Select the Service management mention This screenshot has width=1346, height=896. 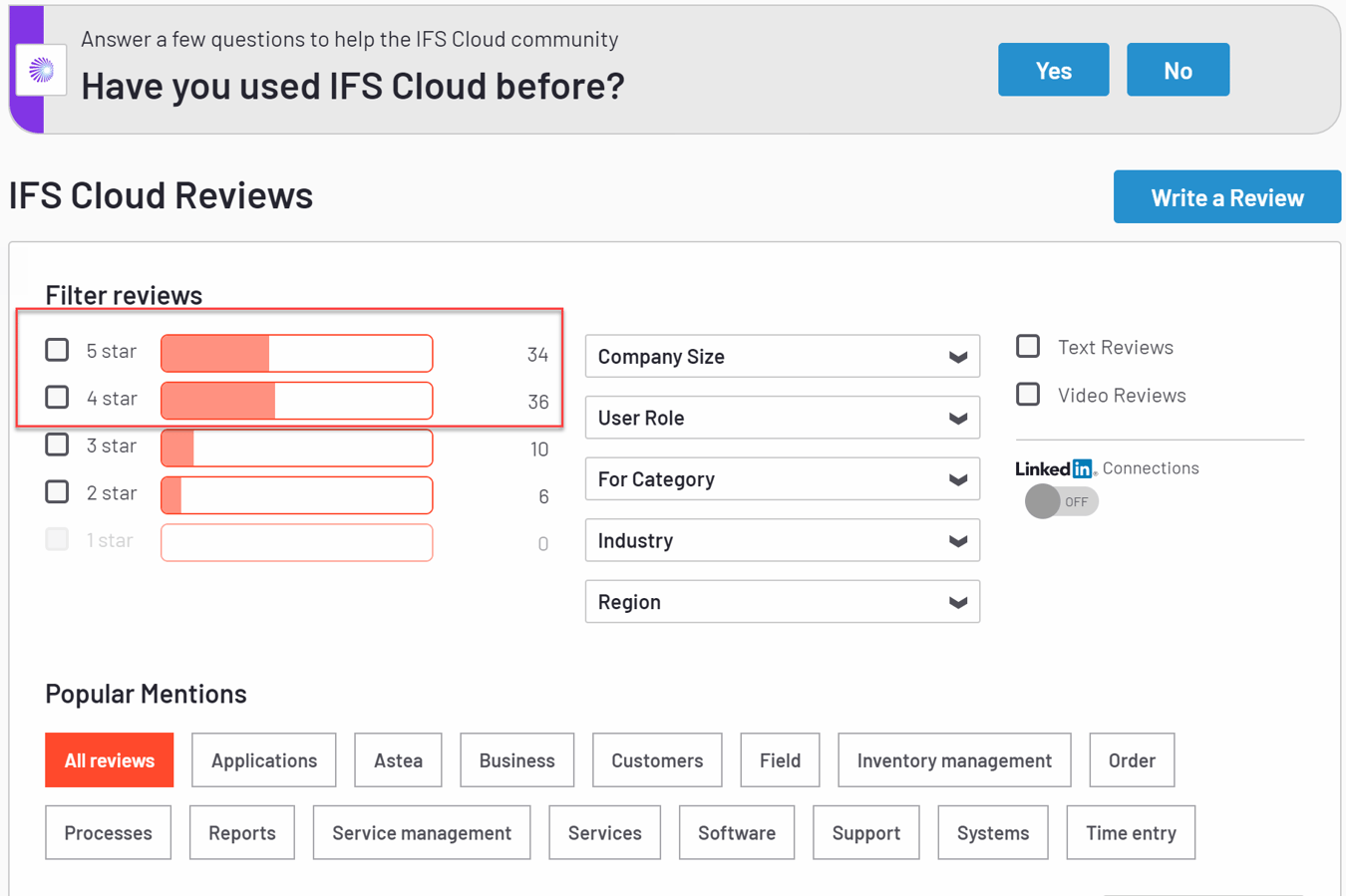(x=421, y=832)
